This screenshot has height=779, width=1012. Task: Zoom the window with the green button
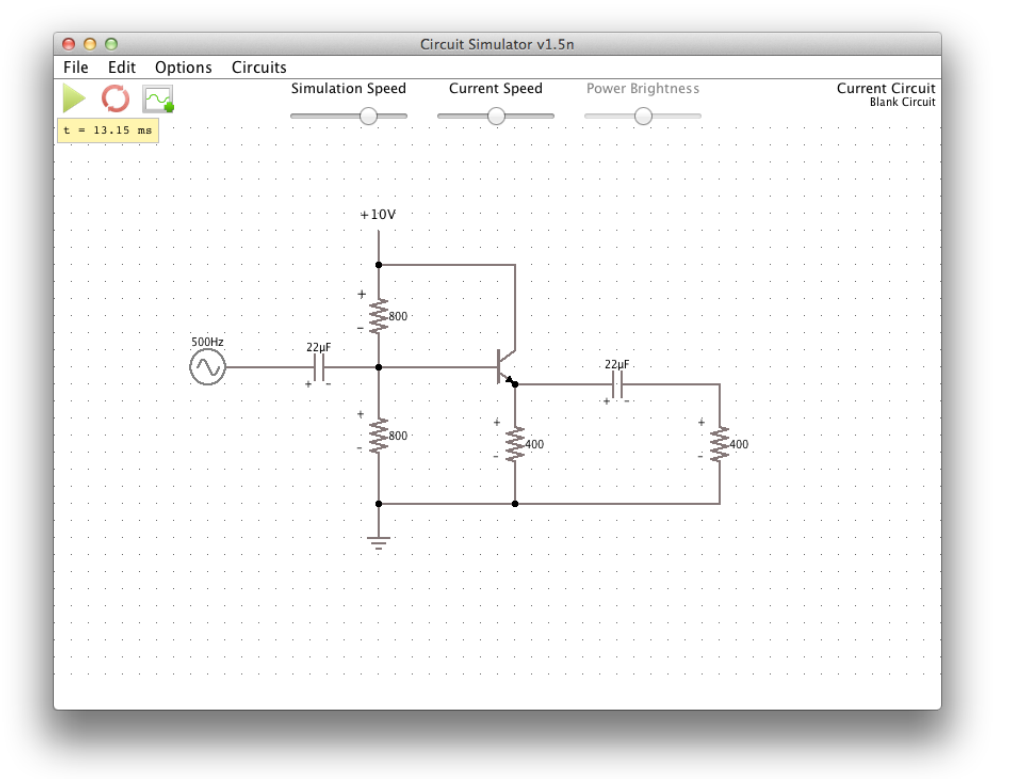[x=111, y=44]
